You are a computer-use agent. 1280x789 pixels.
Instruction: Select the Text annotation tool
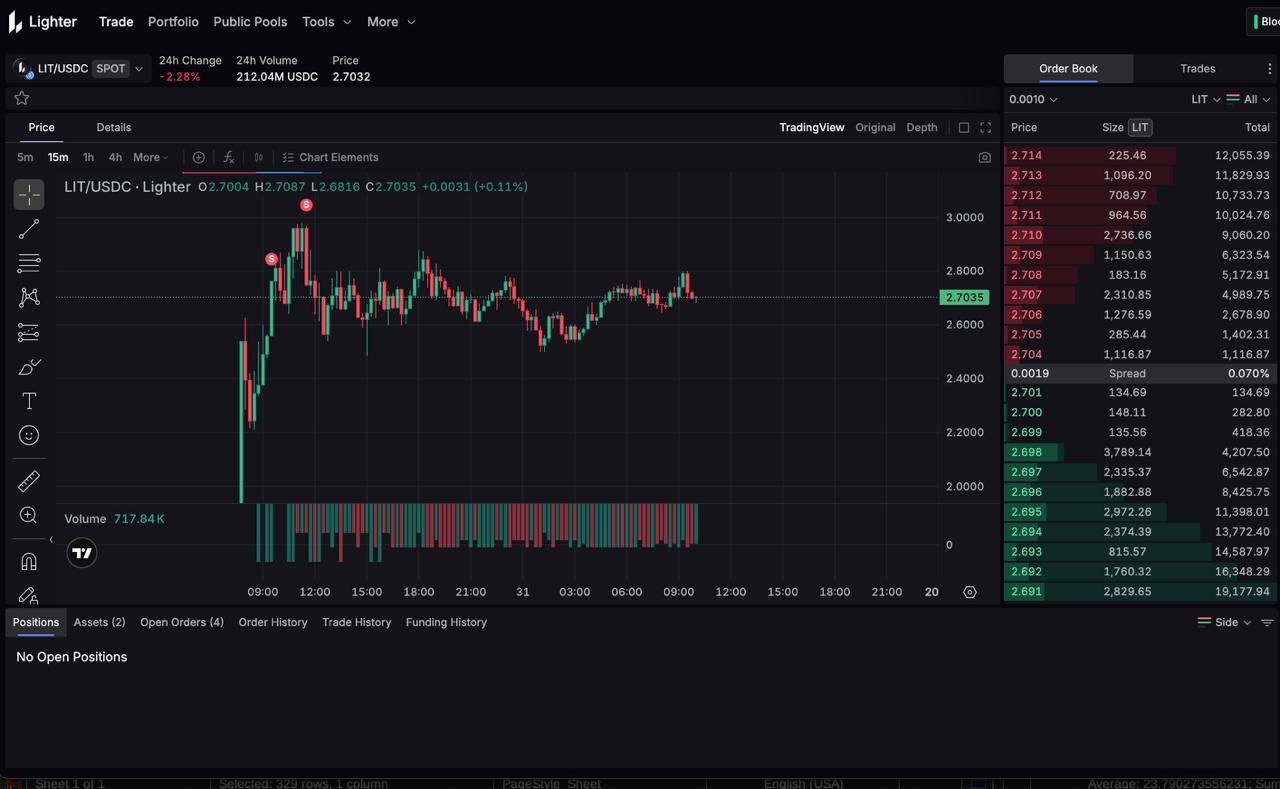[29, 401]
